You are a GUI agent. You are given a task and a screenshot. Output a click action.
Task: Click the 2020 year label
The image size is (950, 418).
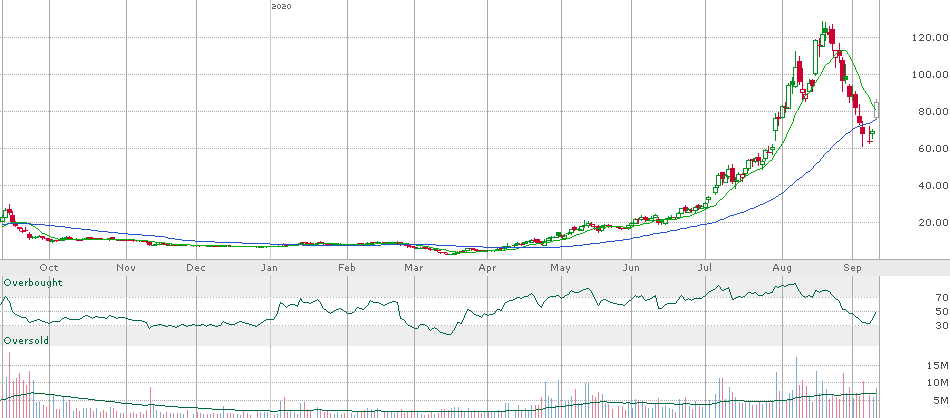(x=281, y=7)
